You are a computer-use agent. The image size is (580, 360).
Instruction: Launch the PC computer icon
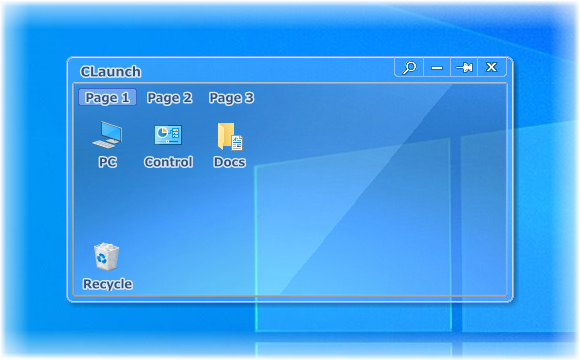pyautogui.click(x=107, y=135)
